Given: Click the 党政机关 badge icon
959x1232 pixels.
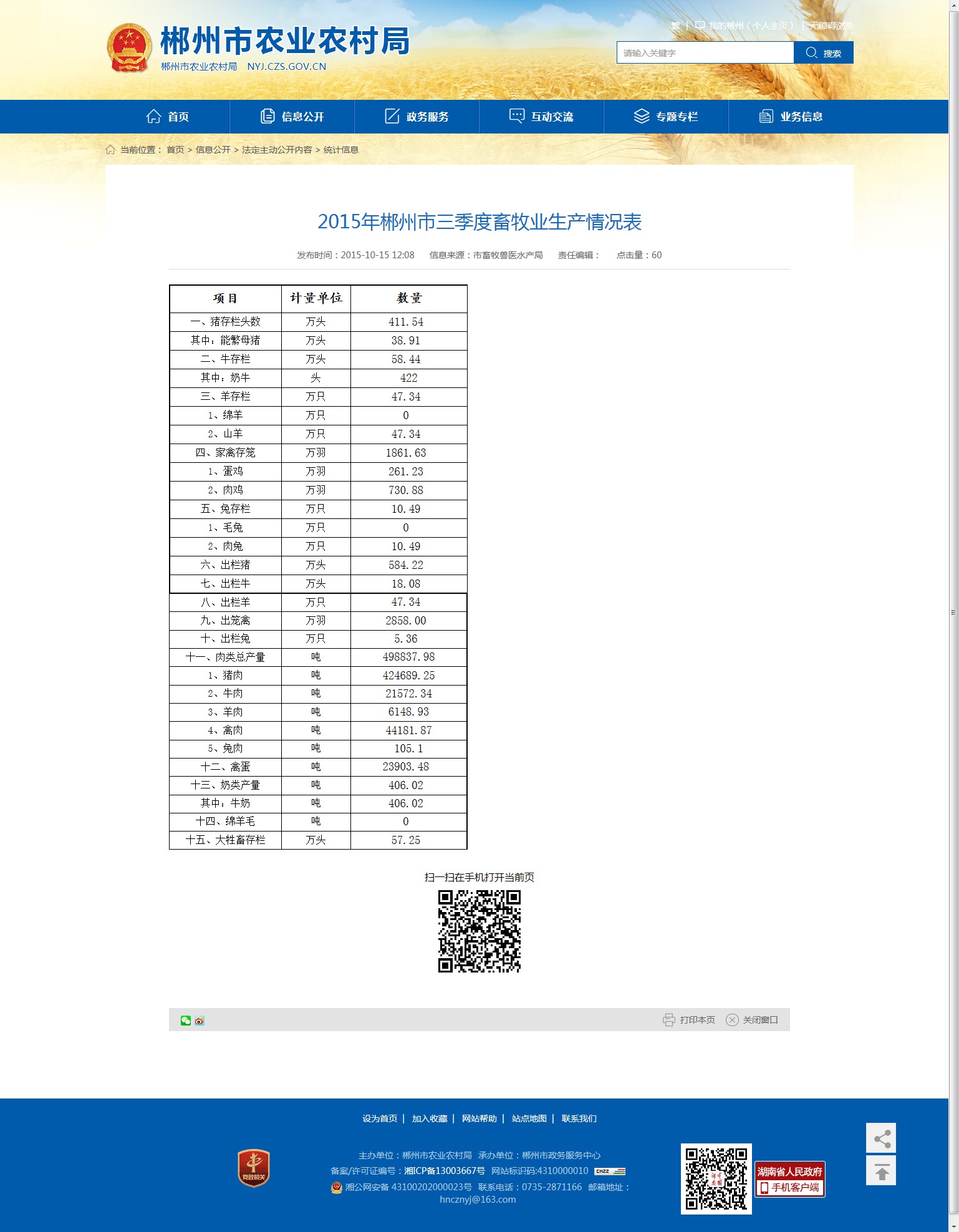Looking at the screenshot, I should click(x=254, y=1168).
